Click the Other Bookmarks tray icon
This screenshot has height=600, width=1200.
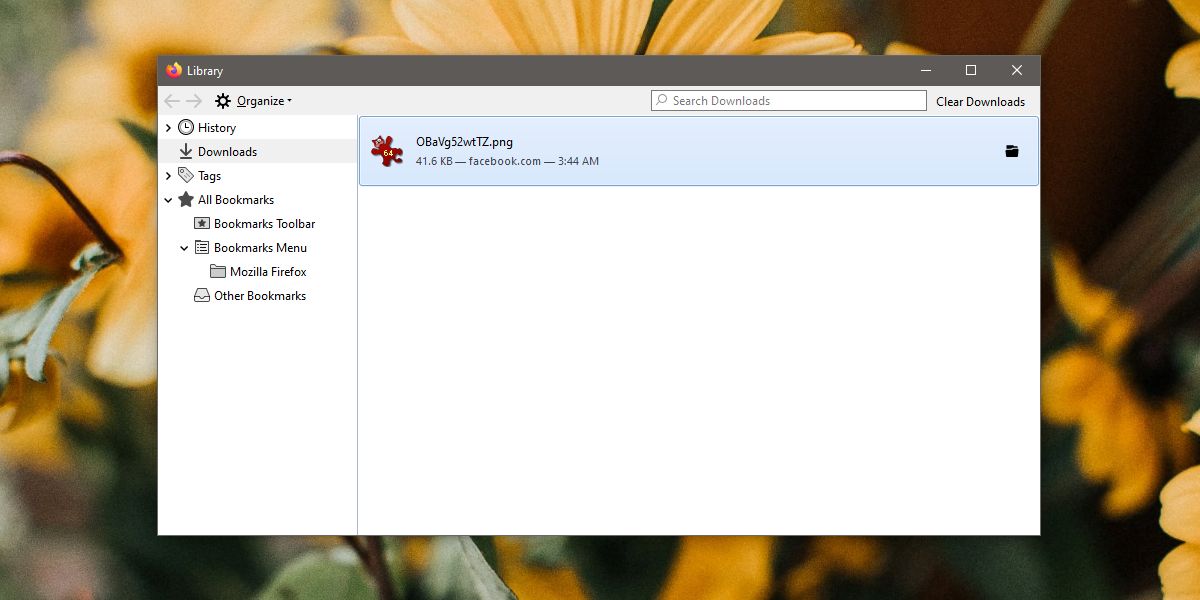point(202,296)
